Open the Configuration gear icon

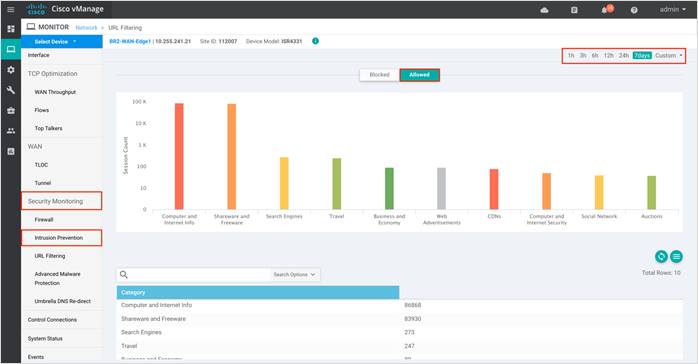[x=11, y=70]
